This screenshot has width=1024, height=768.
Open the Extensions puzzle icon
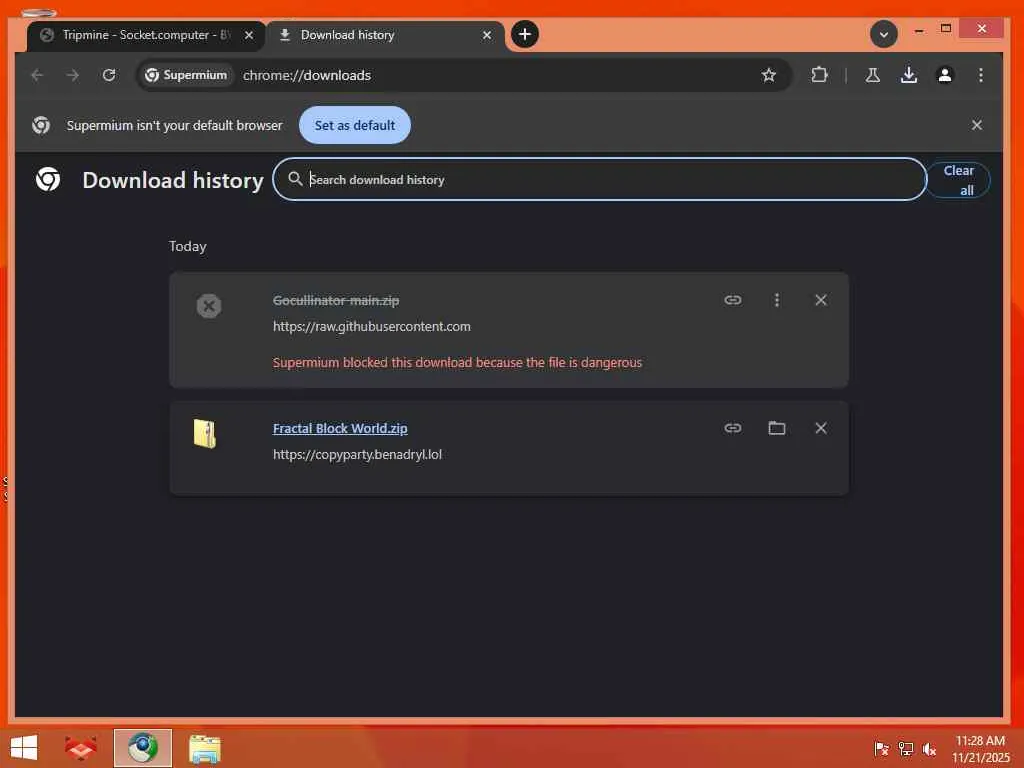pyautogui.click(x=819, y=75)
